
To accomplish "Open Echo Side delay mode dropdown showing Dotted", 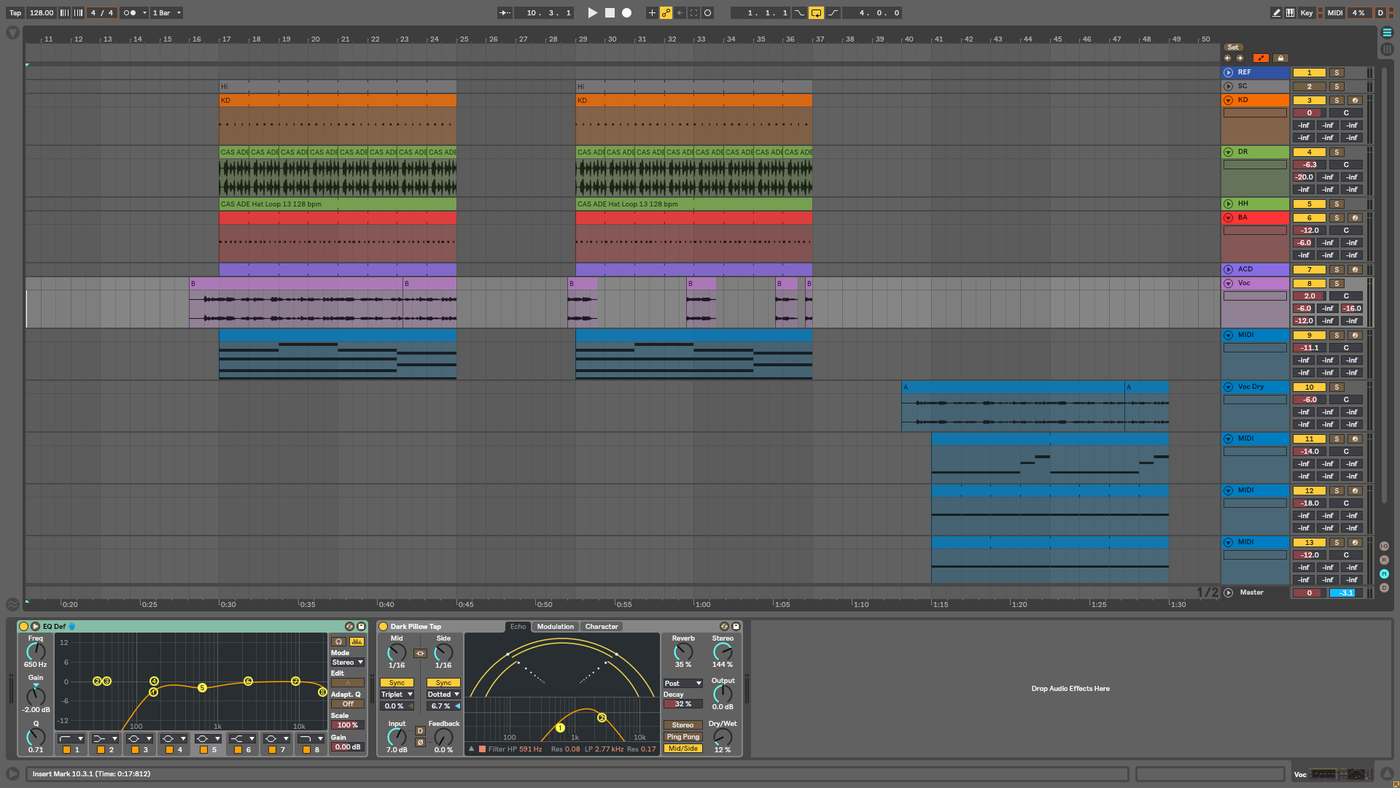I will pos(443,694).
